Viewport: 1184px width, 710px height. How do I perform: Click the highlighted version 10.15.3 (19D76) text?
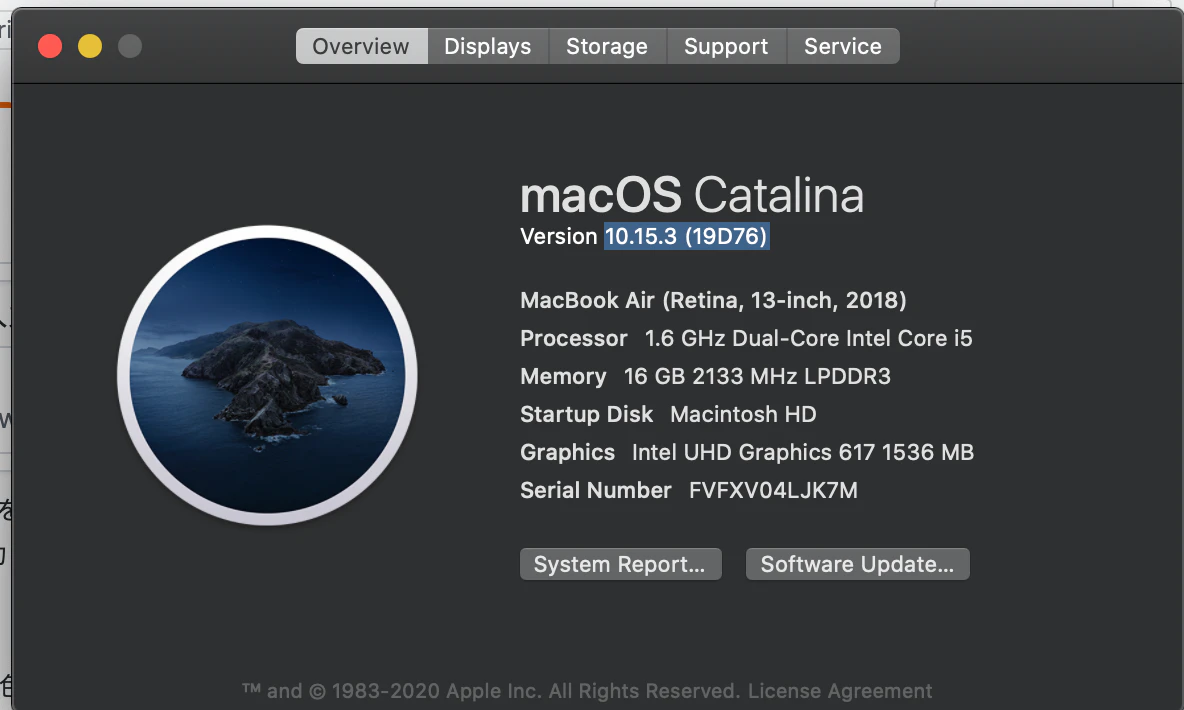tap(686, 236)
